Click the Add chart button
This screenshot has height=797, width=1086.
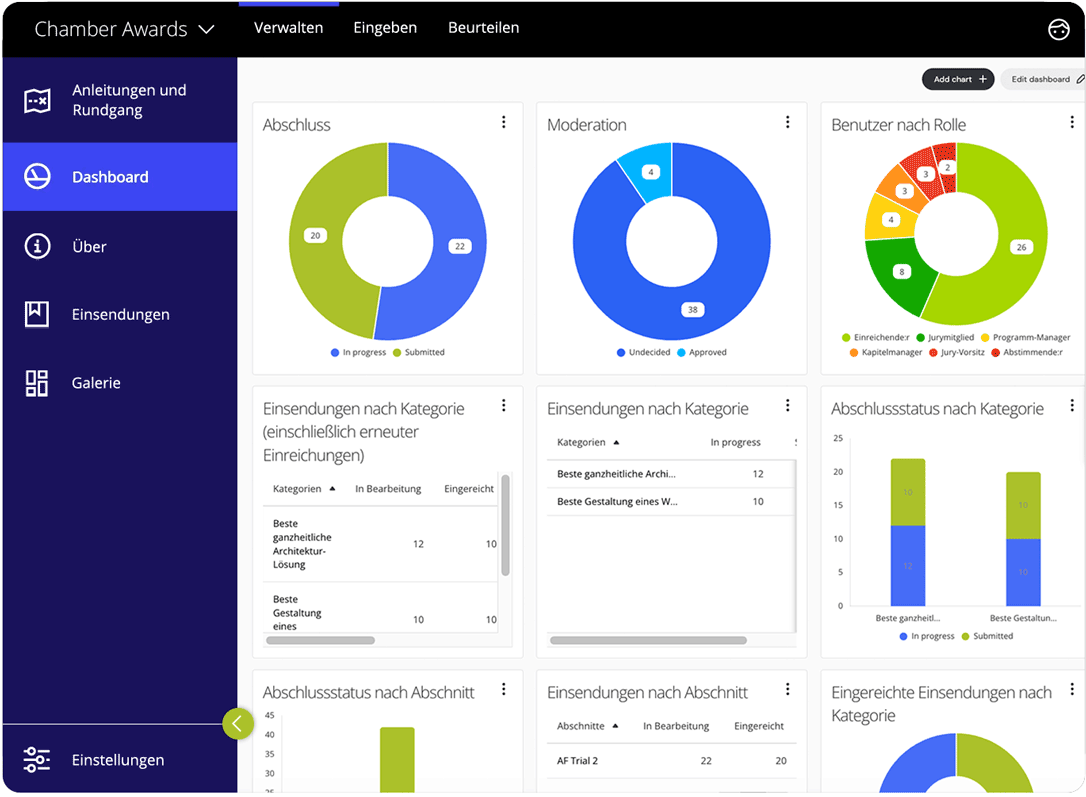point(959,79)
